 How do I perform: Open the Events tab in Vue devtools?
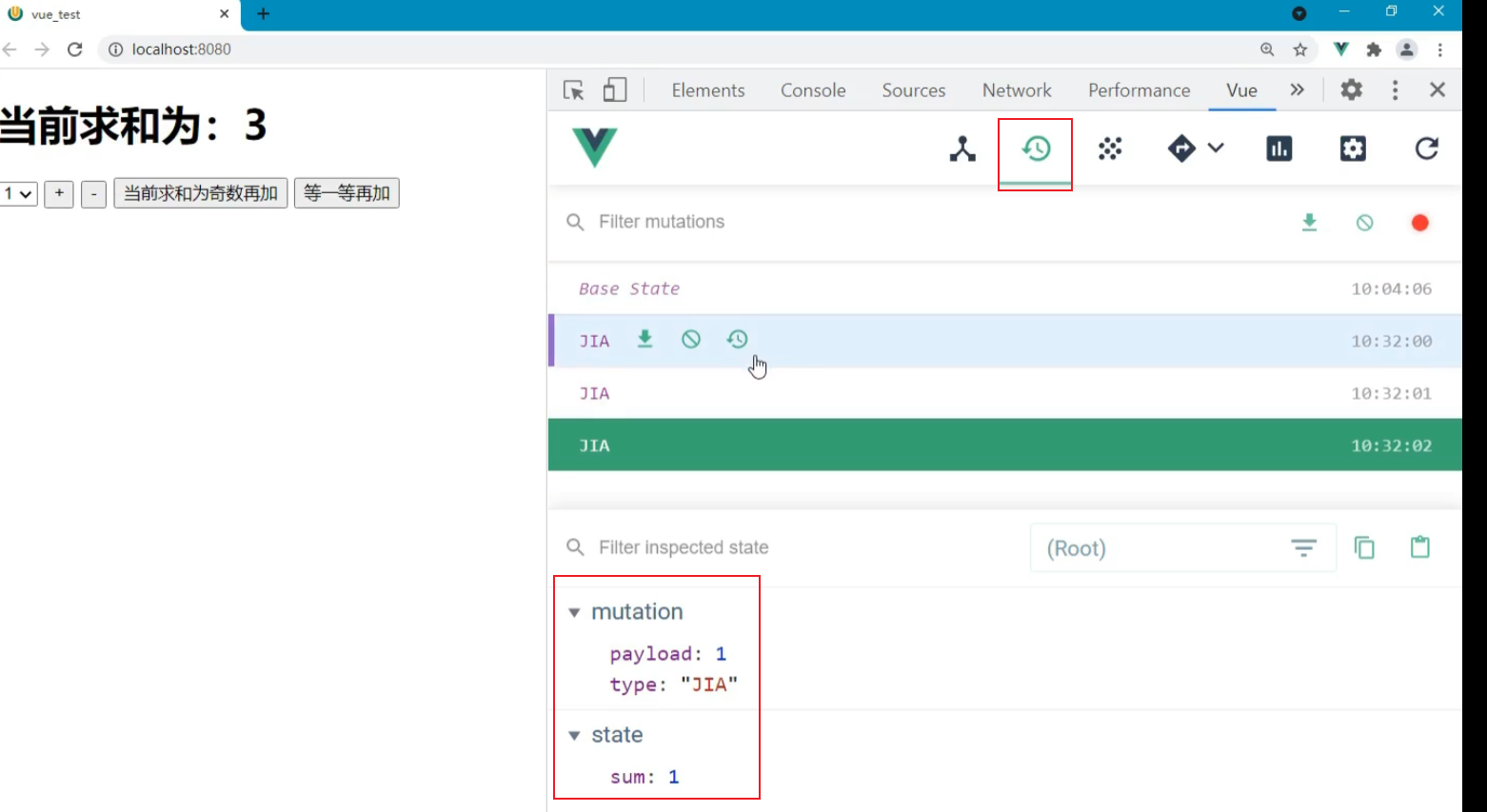point(1110,149)
